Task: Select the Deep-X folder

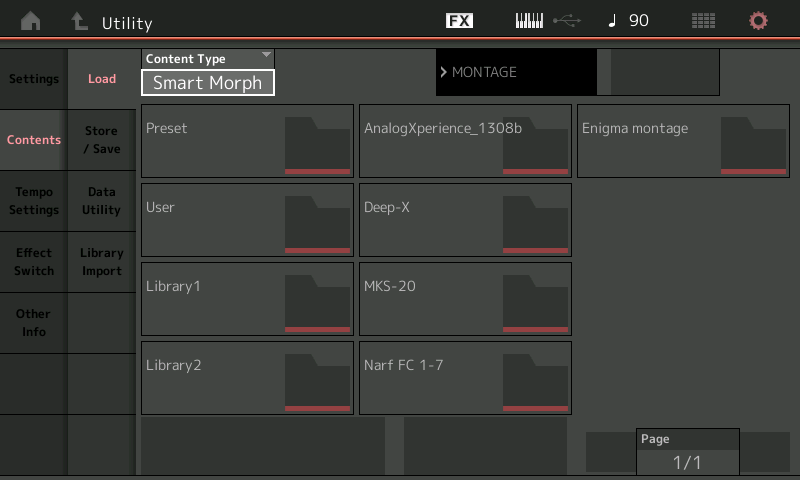Action: (465, 220)
